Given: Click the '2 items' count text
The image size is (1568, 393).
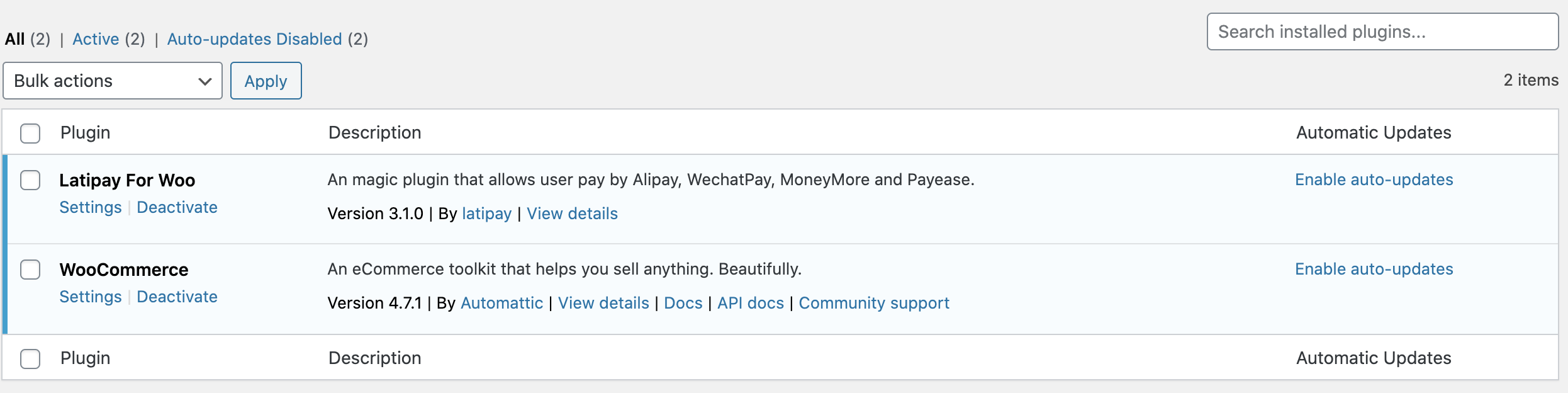Looking at the screenshot, I should point(1532,80).
